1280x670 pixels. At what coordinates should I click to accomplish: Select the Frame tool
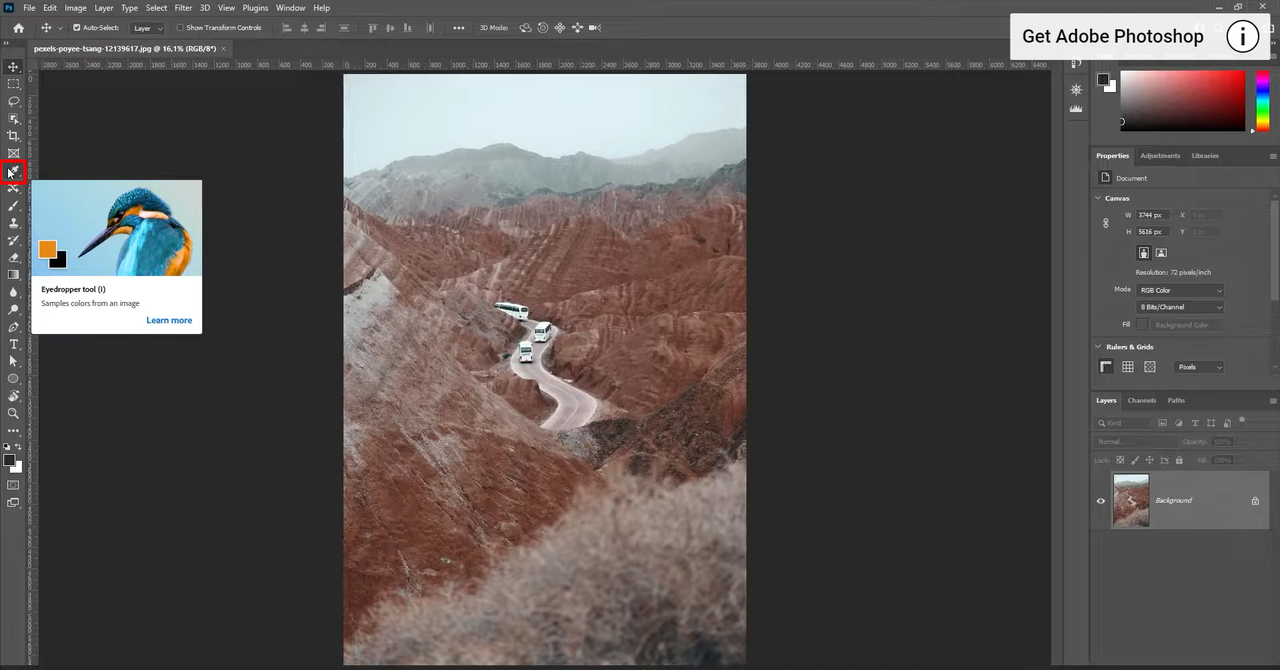(13, 153)
